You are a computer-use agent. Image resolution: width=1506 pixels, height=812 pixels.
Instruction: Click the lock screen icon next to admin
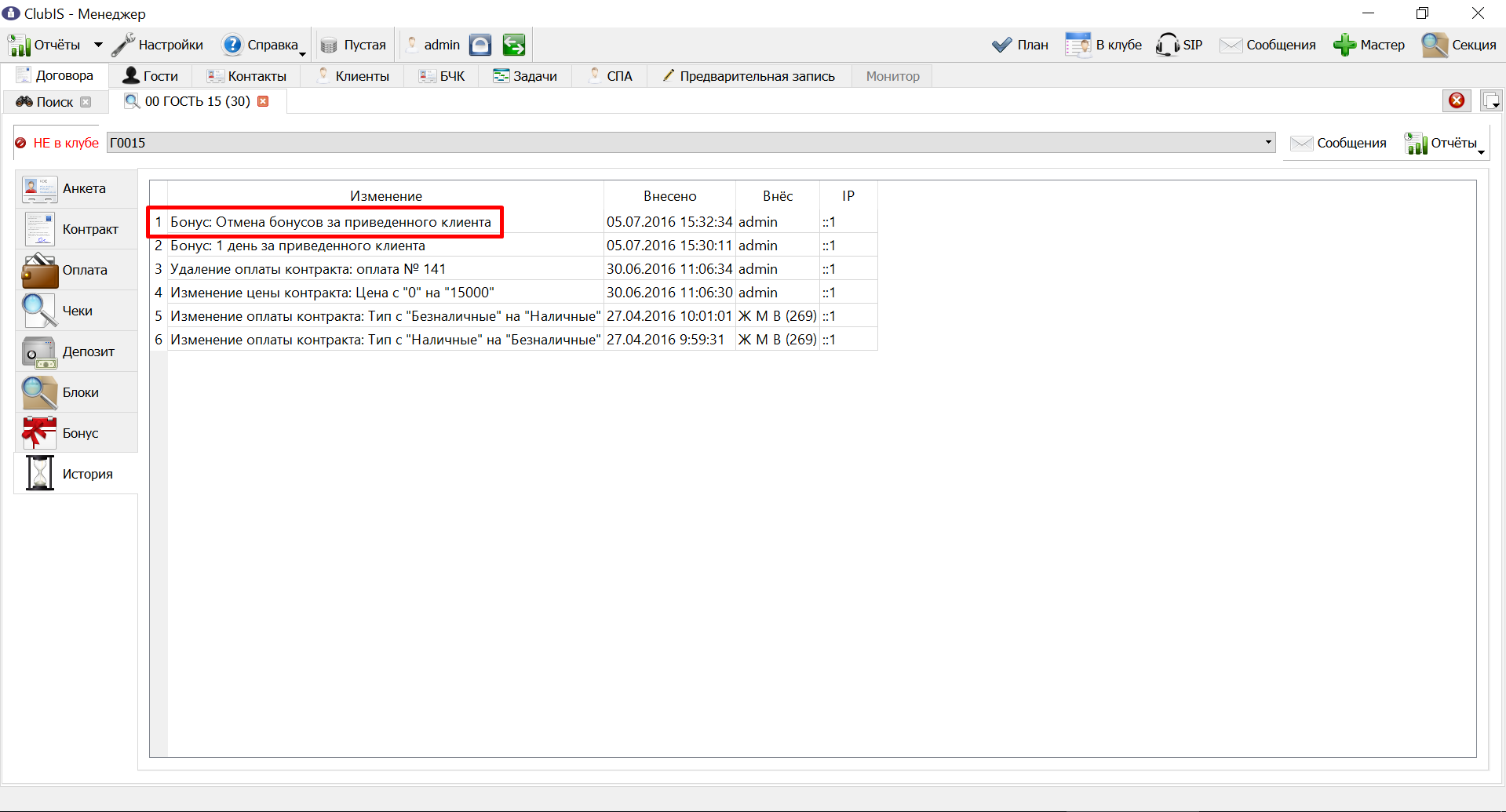click(480, 45)
